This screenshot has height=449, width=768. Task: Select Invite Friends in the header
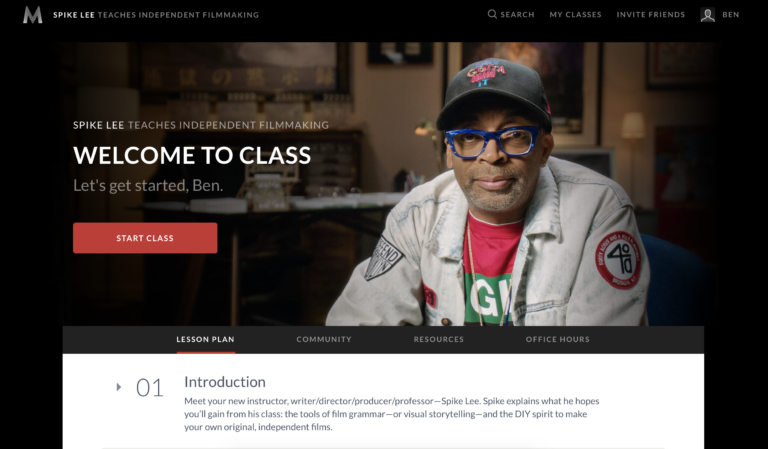tap(650, 15)
